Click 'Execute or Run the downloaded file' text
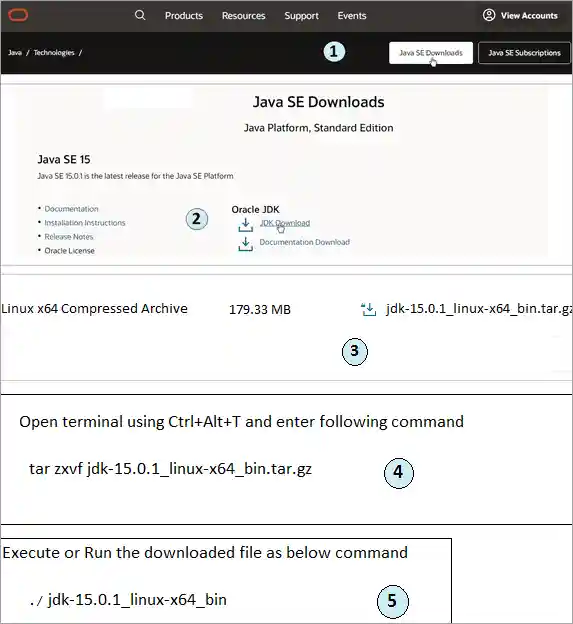The width and height of the screenshot is (573, 624). pos(205,552)
